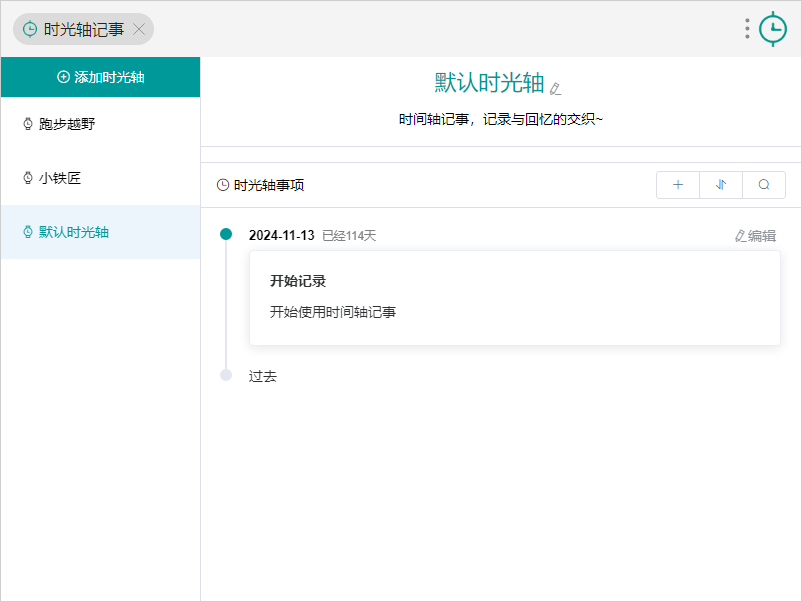Image resolution: width=802 pixels, height=602 pixels.
Task: Open the 小铁匠 timeline
Action: 100,178
